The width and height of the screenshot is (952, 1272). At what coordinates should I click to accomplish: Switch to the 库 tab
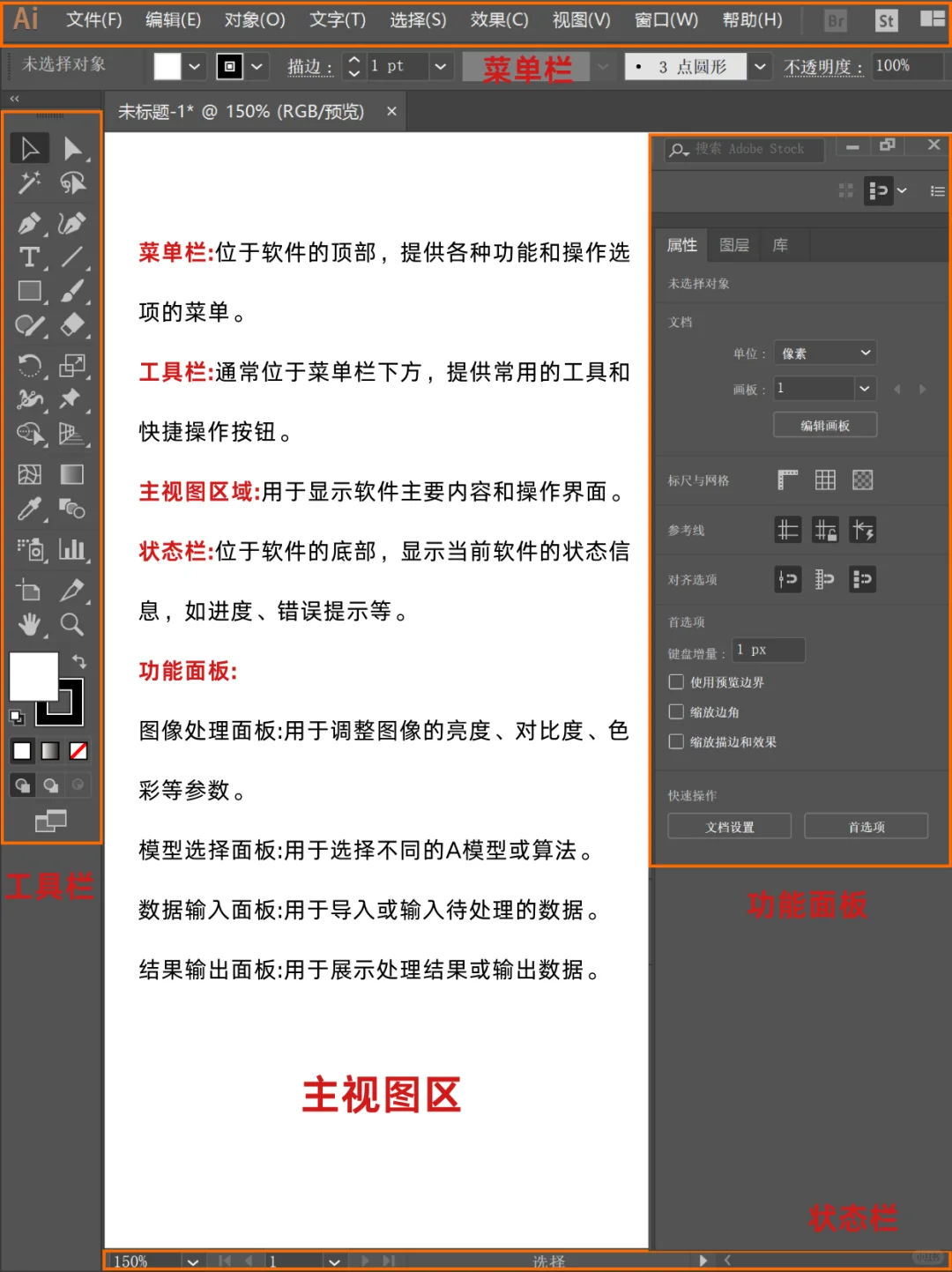point(780,245)
